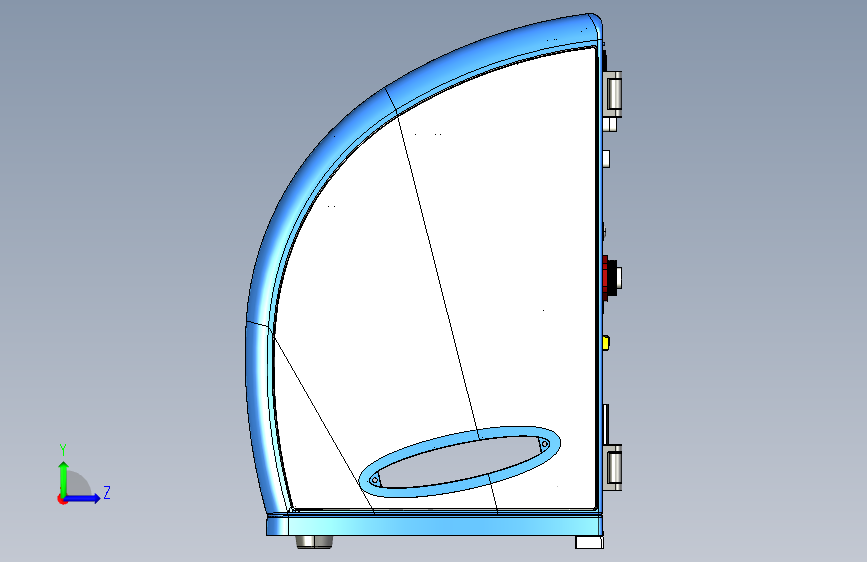
Task: Select the upper gray hinge on the back
Action: [x=613, y=94]
